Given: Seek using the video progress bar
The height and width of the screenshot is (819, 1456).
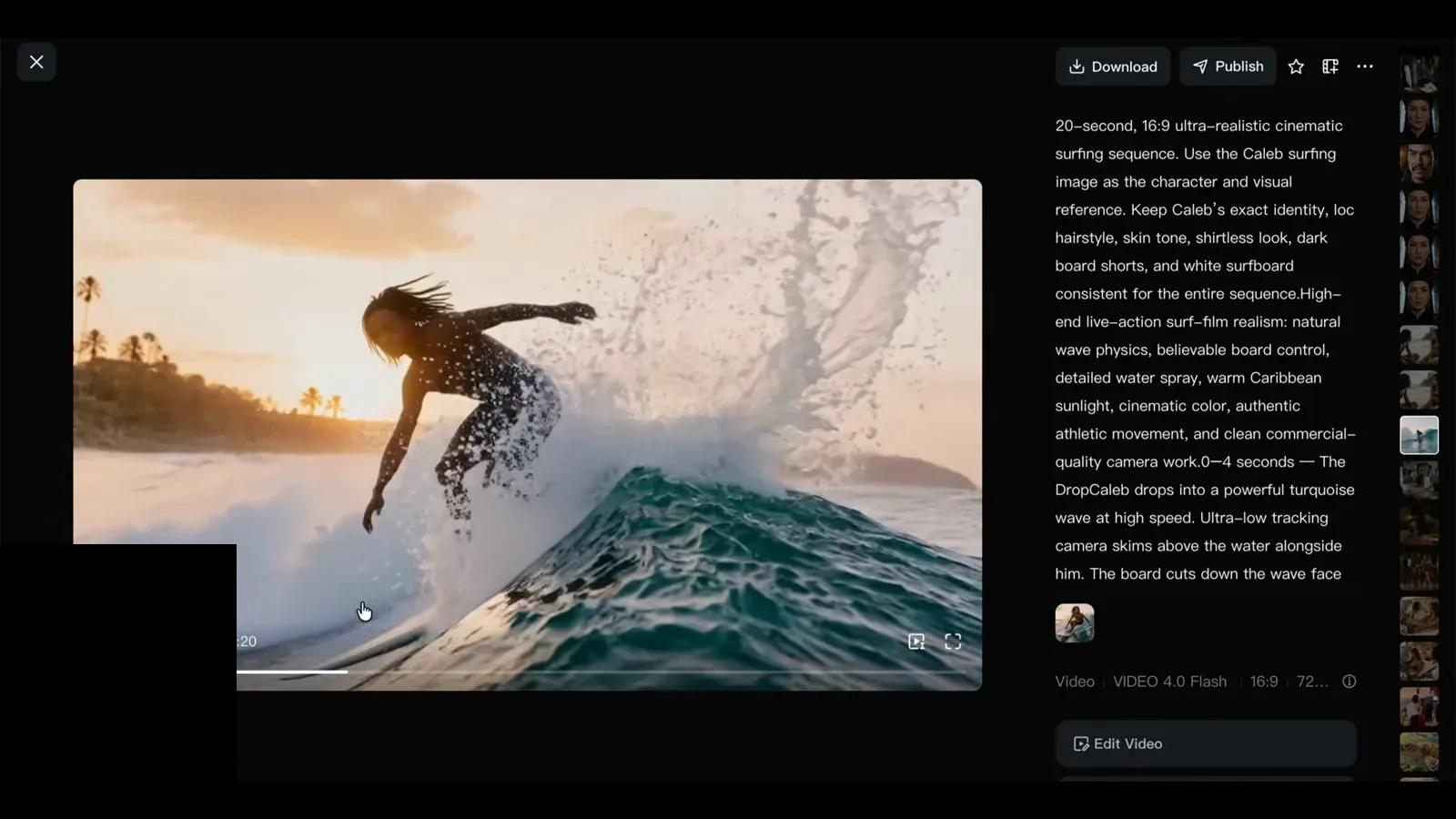Looking at the screenshot, I should (x=601, y=672).
